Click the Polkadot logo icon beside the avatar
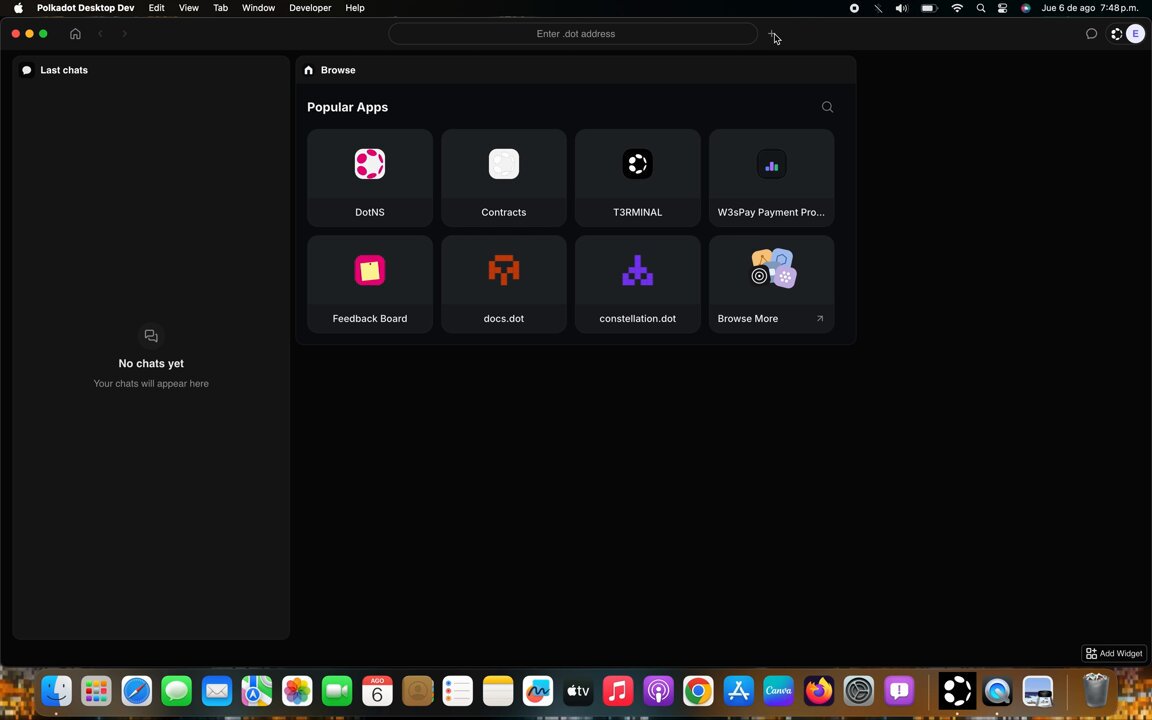The height and width of the screenshot is (720, 1152). click(1116, 34)
